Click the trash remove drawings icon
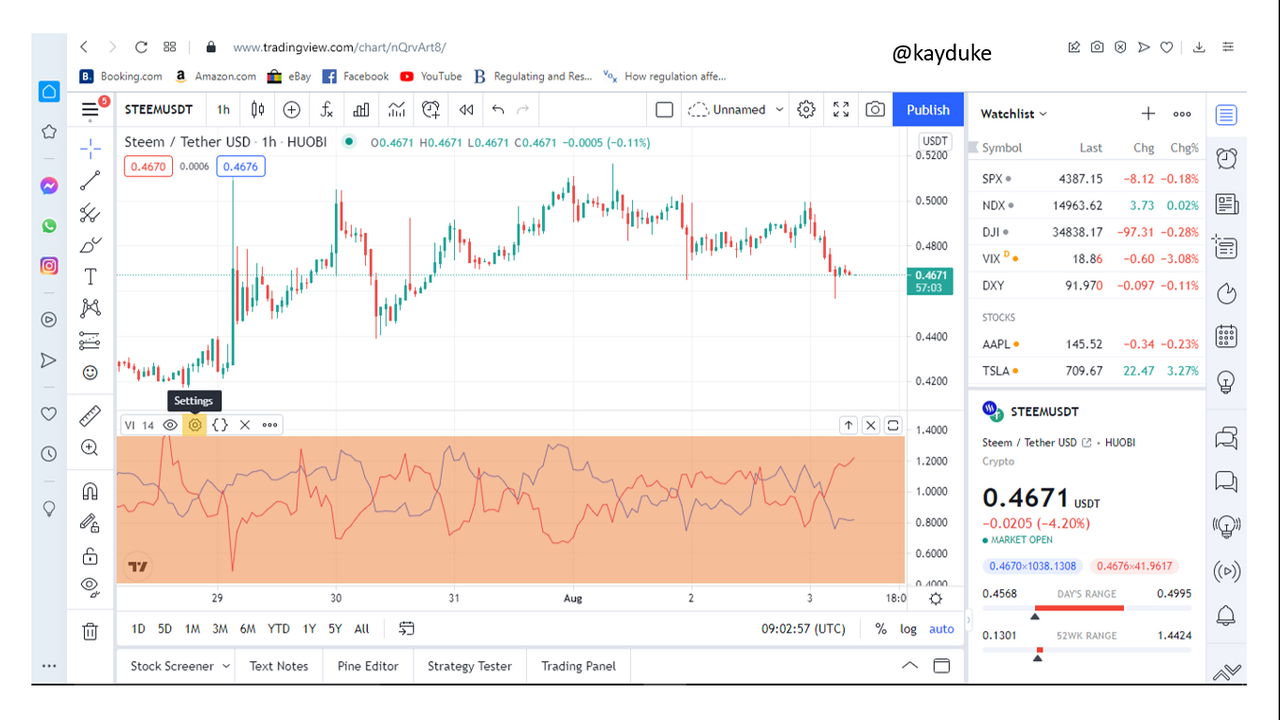The image size is (1280, 720). pos(90,630)
